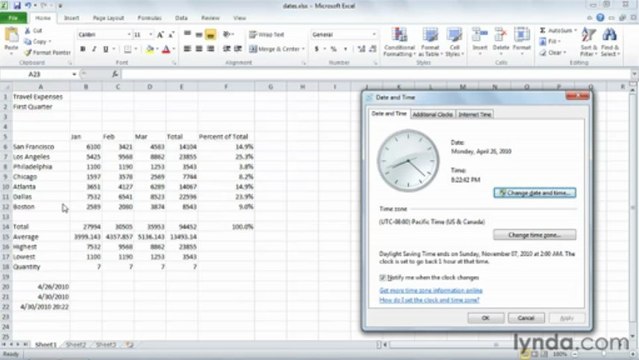Click Decrease Indent icon
This screenshot has width=639, height=360.
click(227, 49)
